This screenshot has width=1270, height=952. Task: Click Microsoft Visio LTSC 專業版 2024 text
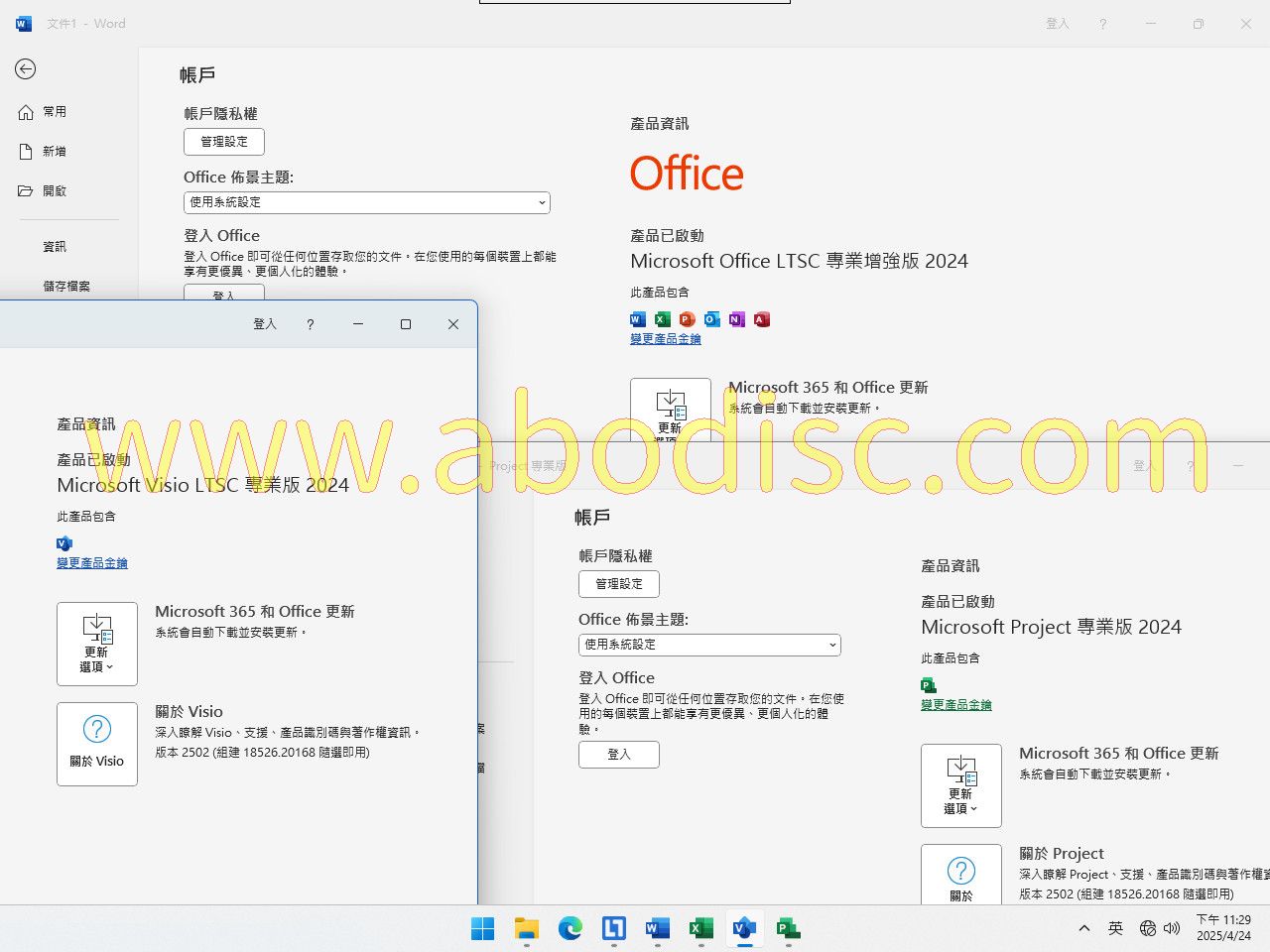[203, 486]
